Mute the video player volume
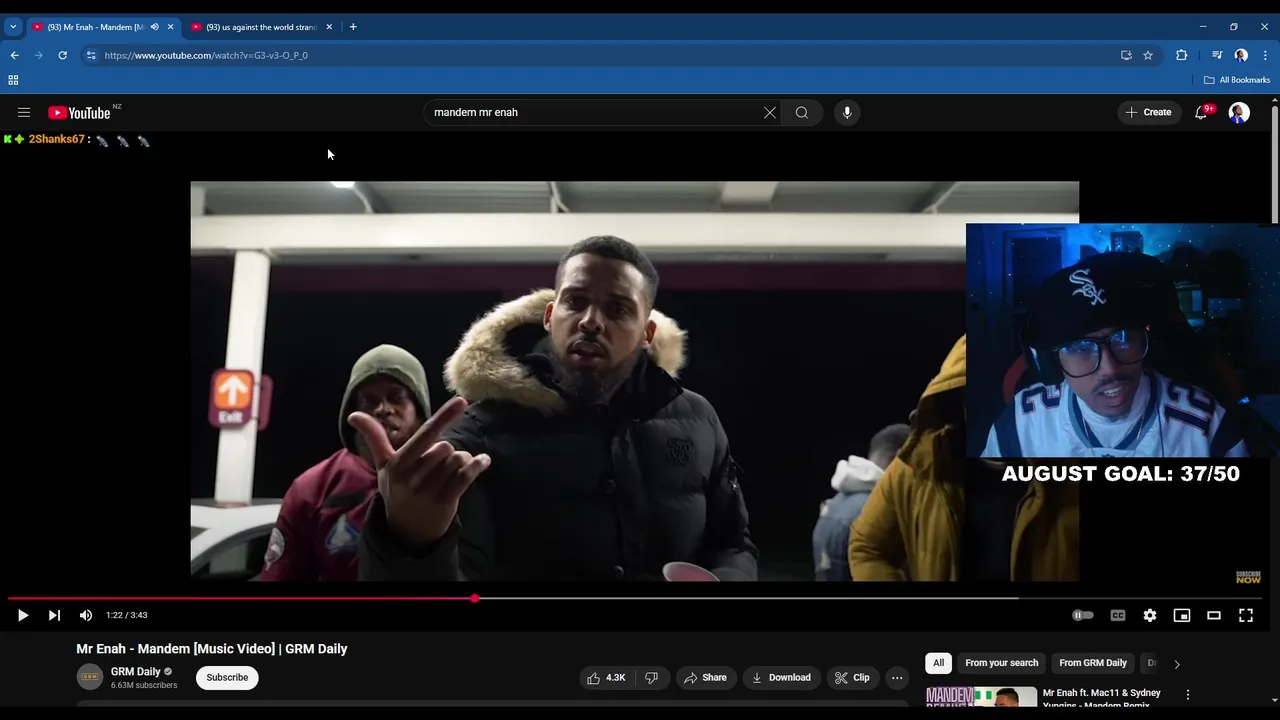Viewport: 1280px width, 720px height. (x=86, y=616)
